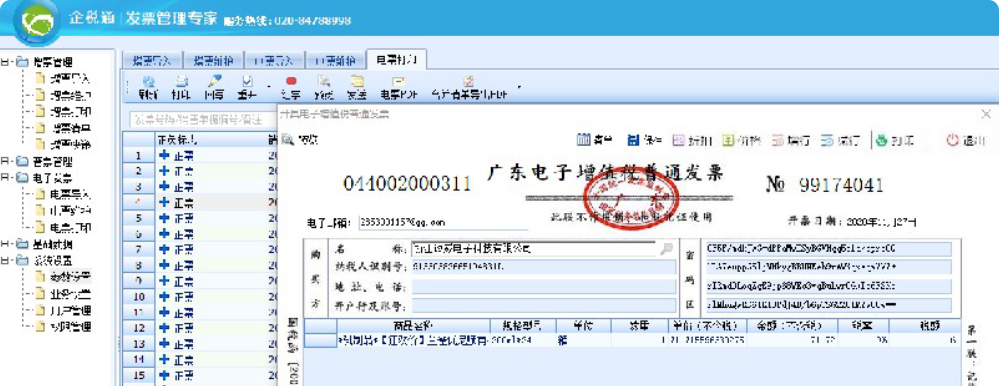999x386 pixels.
Task: Click the red power 退出 exit button
Action: click(x=966, y=139)
